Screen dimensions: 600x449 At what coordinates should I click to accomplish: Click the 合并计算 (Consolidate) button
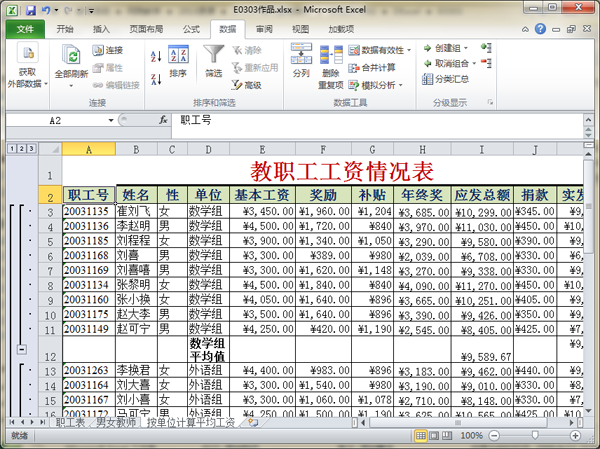(x=373, y=67)
